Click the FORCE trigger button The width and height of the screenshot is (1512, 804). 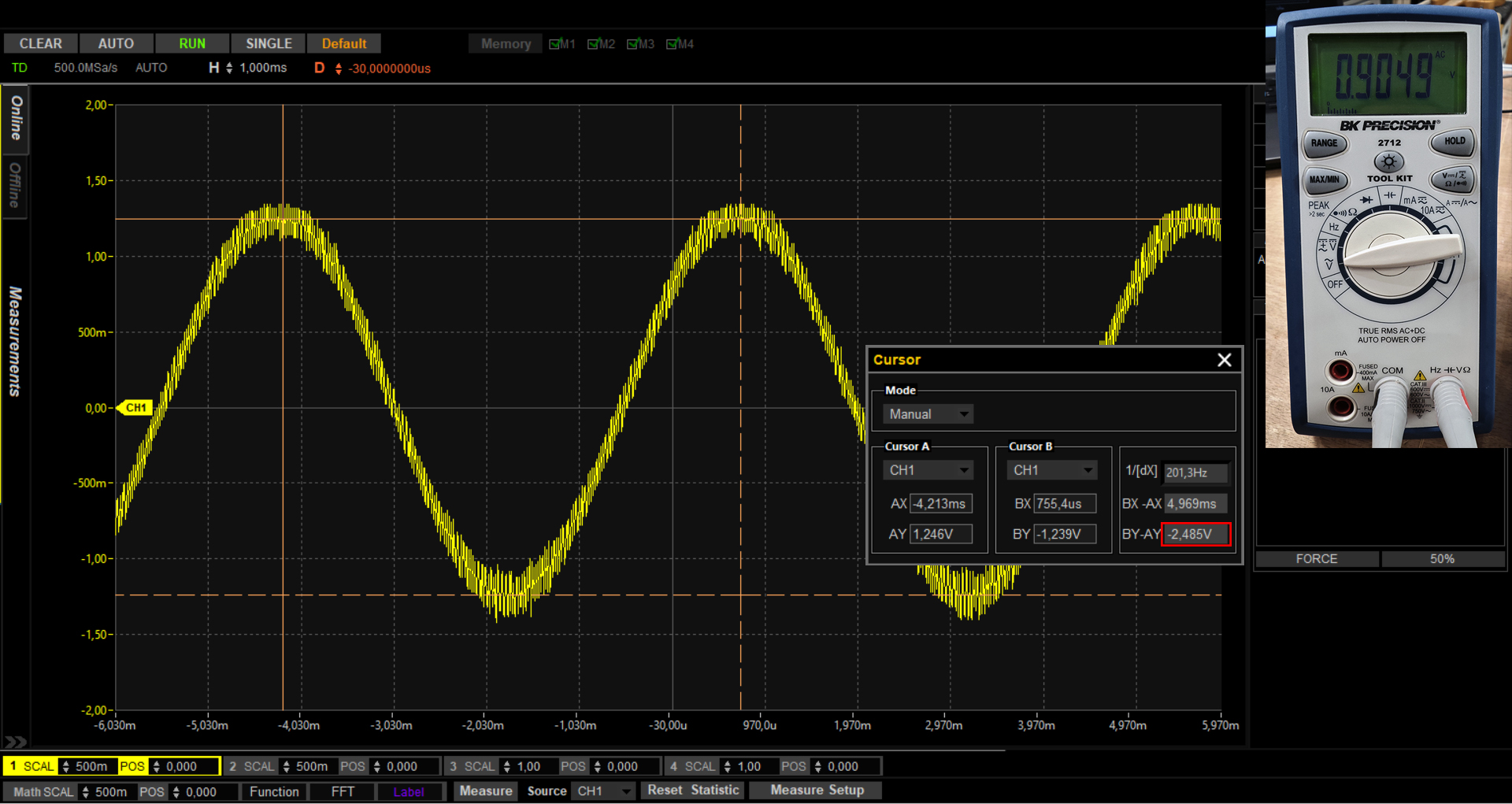coord(1317,559)
